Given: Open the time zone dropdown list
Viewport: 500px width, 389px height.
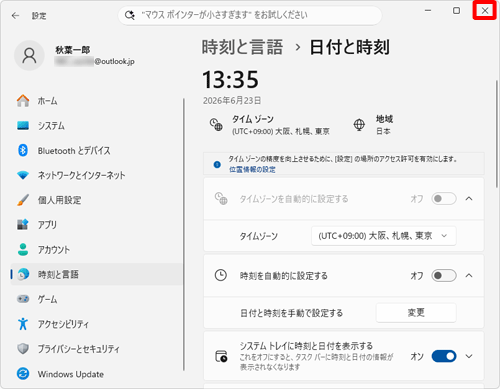Looking at the screenshot, I should (383, 236).
